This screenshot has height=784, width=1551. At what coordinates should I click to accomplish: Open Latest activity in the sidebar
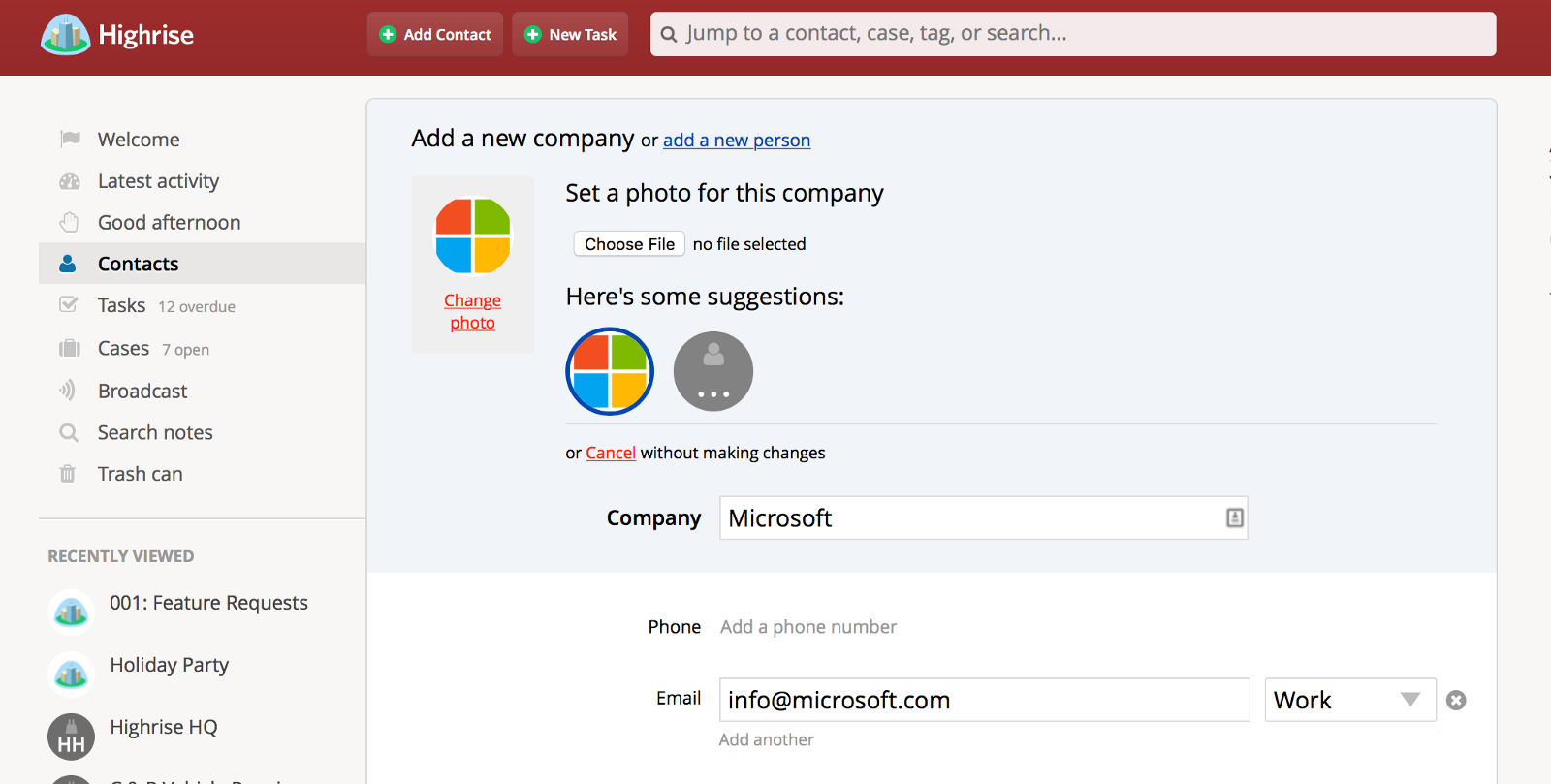[x=158, y=181]
